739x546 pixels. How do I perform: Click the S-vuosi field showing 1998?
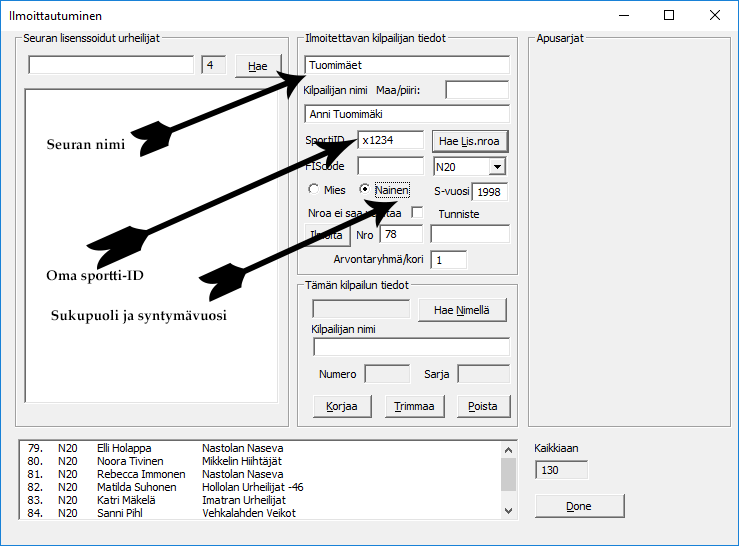pos(489,191)
